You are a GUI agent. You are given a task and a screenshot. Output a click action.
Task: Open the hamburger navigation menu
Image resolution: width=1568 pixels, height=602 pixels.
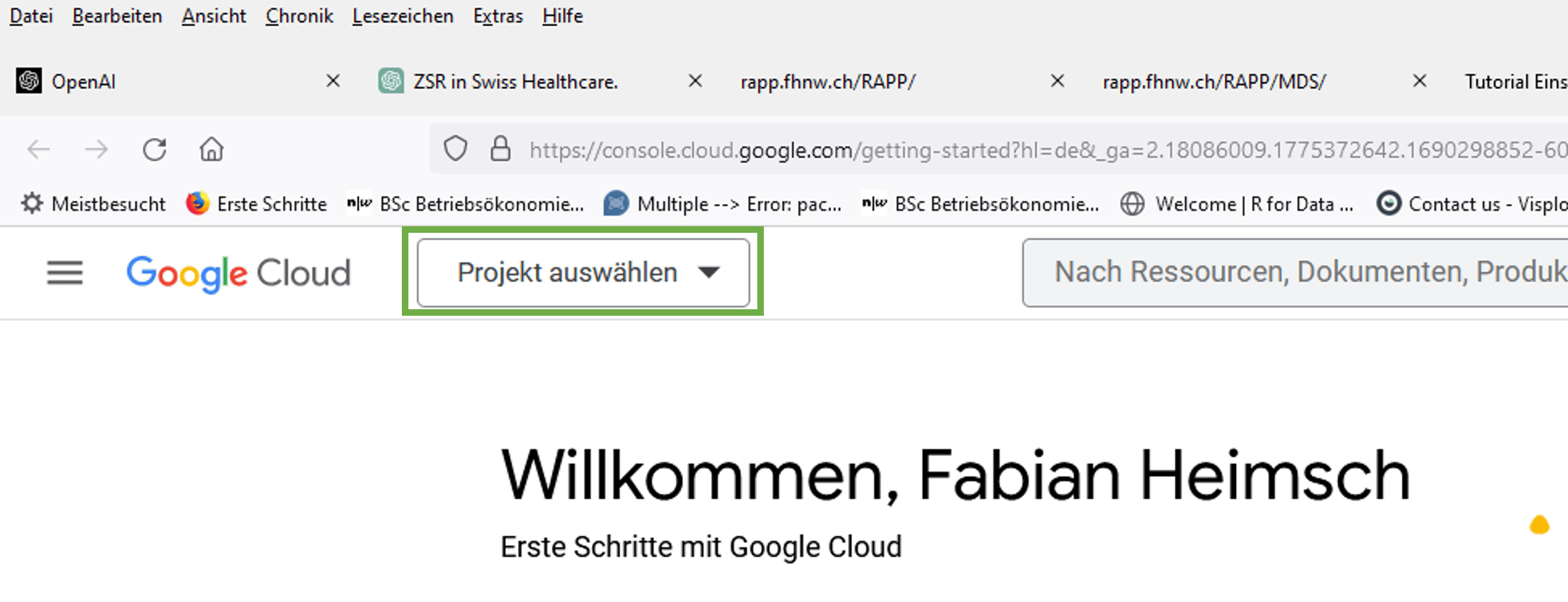65,273
